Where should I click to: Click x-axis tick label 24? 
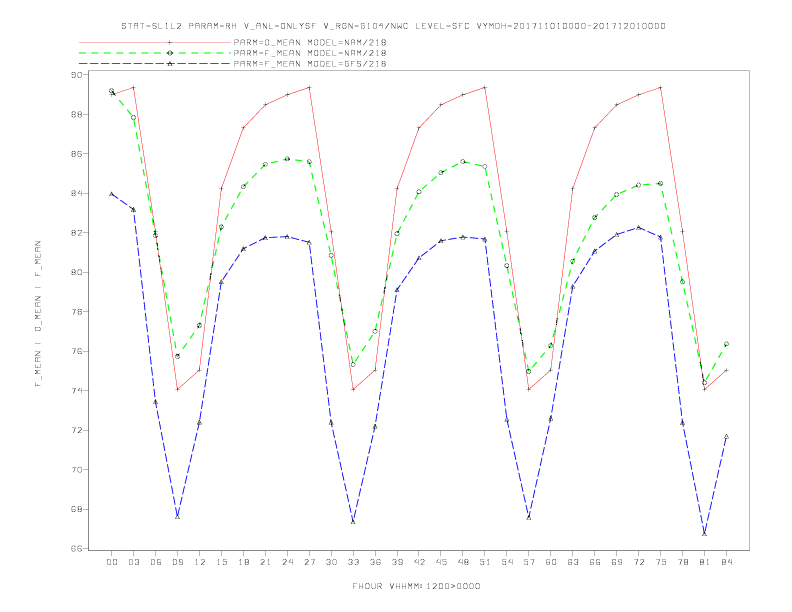(x=287, y=562)
